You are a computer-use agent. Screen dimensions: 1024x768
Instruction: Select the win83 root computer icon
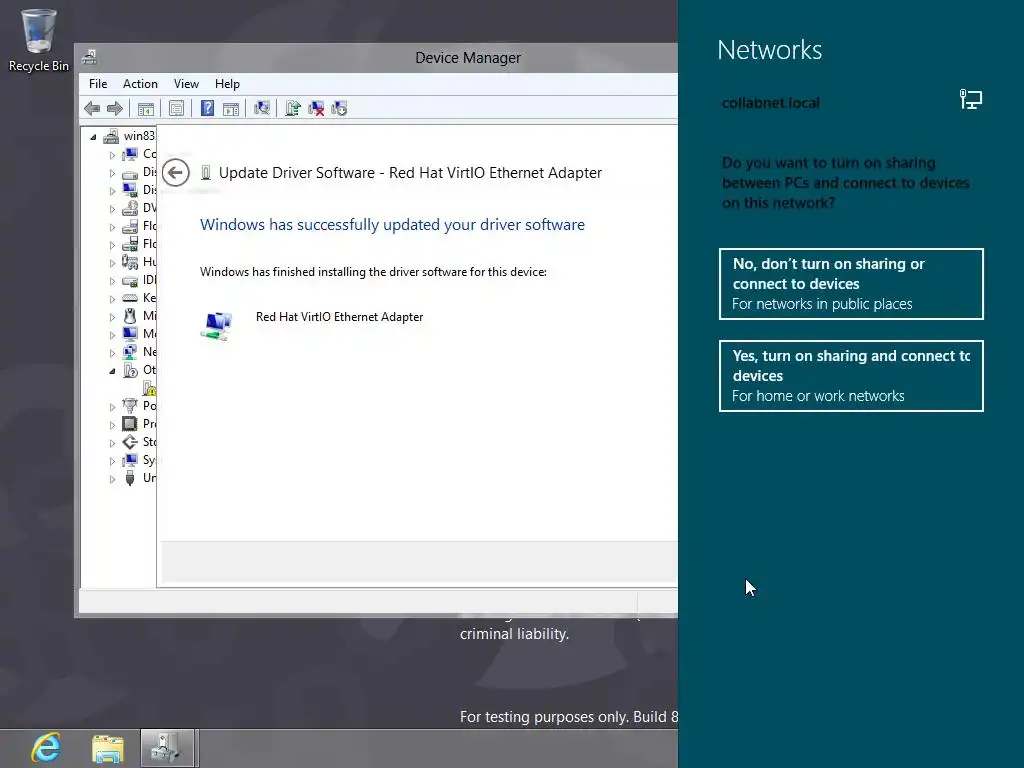[x=112, y=136]
